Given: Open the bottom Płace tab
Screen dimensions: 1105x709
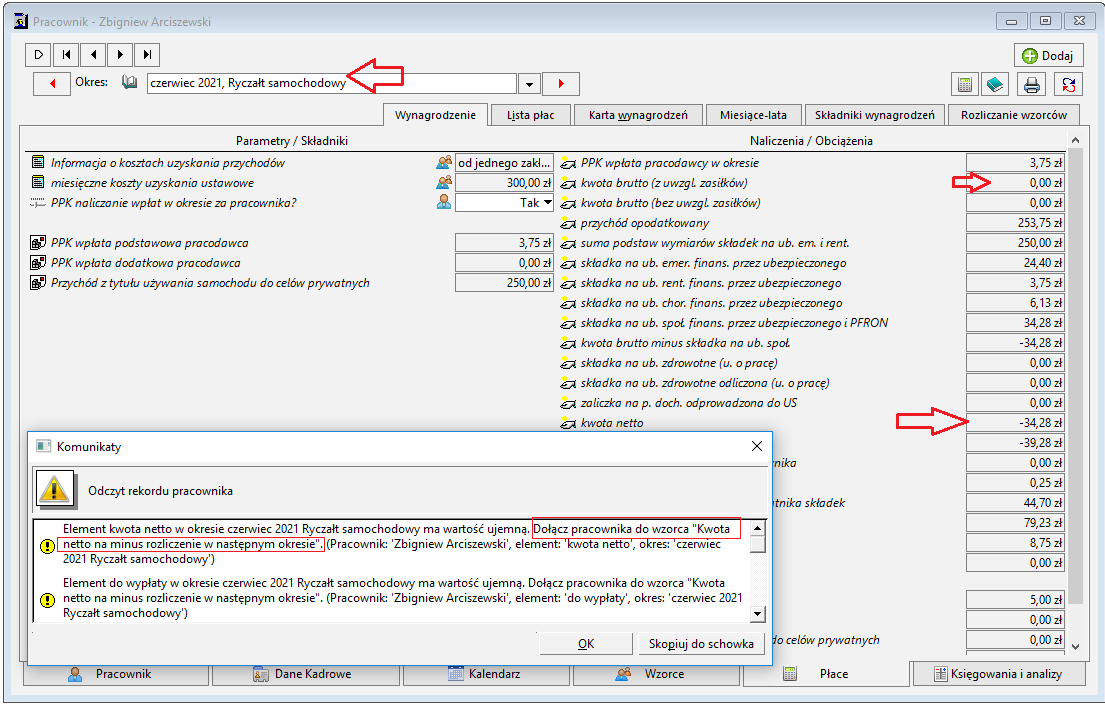Looking at the screenshot, I should click(826, 674).
